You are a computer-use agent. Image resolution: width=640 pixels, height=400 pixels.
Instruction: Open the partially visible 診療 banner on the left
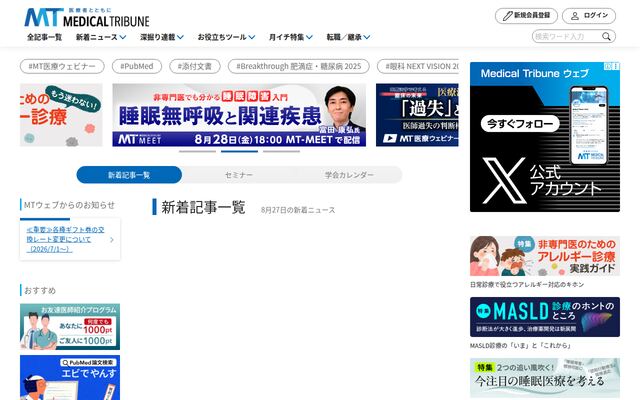61,115
